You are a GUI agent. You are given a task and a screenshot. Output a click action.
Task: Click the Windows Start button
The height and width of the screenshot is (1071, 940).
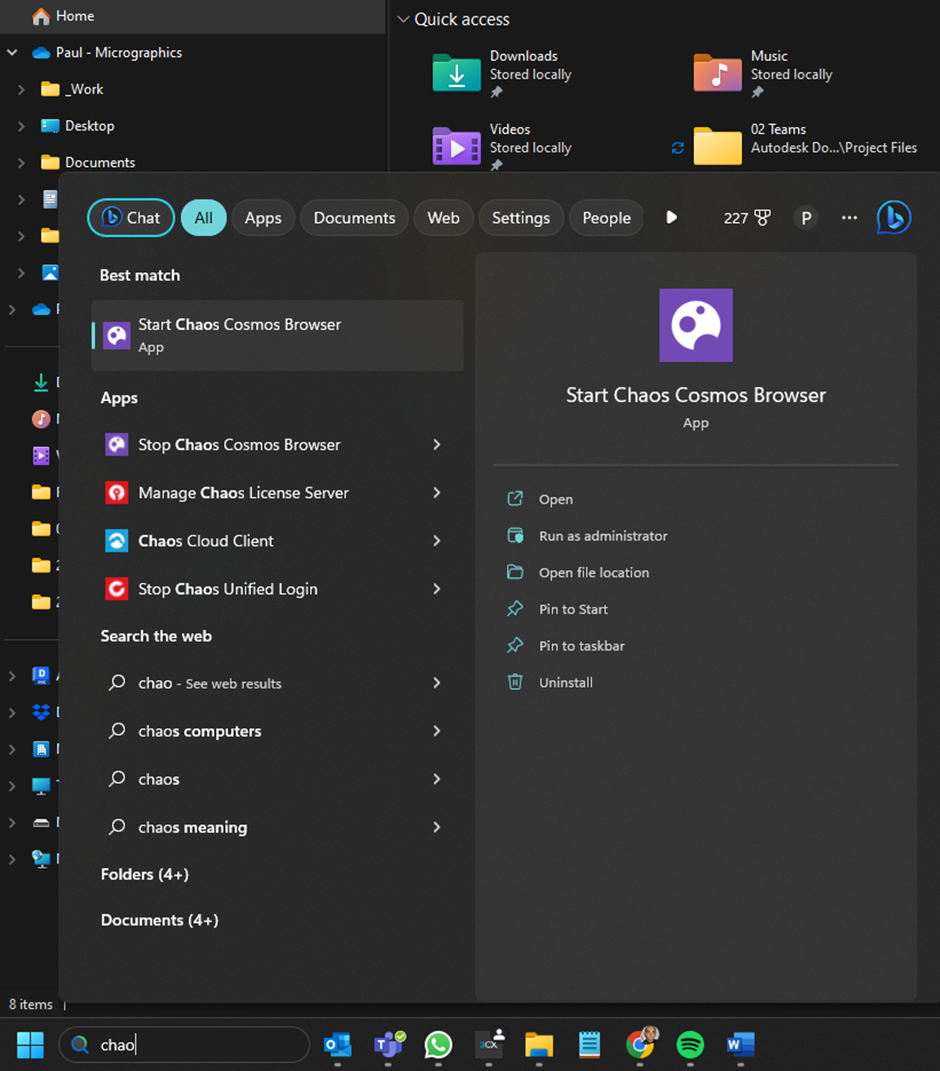pyautogui.click(x=30, y=1044)
